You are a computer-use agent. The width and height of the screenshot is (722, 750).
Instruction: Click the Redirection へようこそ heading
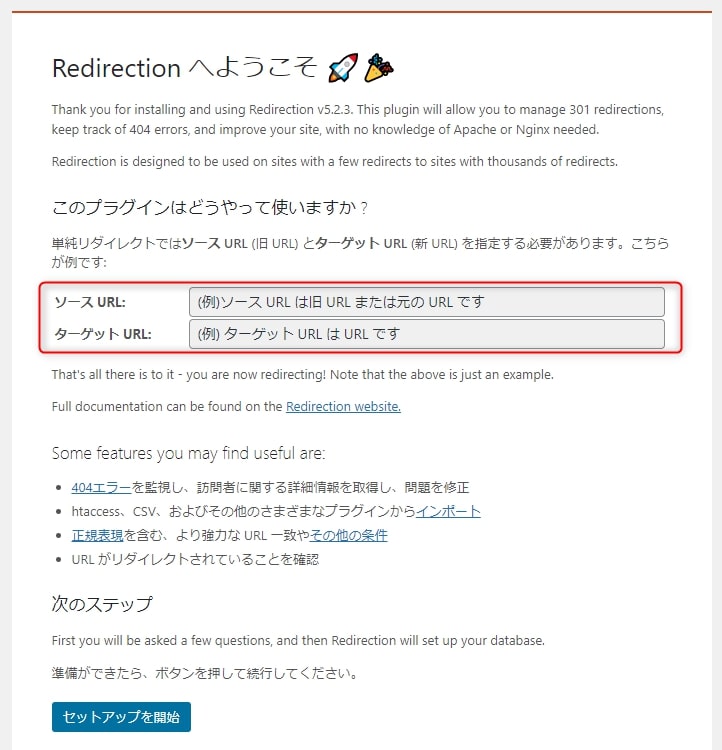[x=184, y=67]
